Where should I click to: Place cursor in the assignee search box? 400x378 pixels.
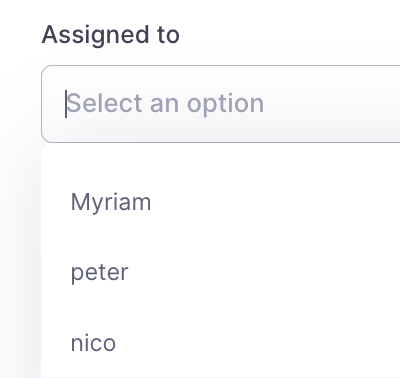tap(221, 104)
